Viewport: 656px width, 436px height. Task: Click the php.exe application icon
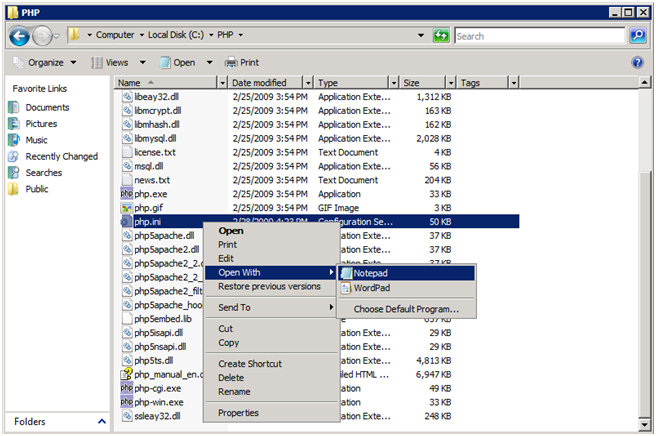(126, 194)
